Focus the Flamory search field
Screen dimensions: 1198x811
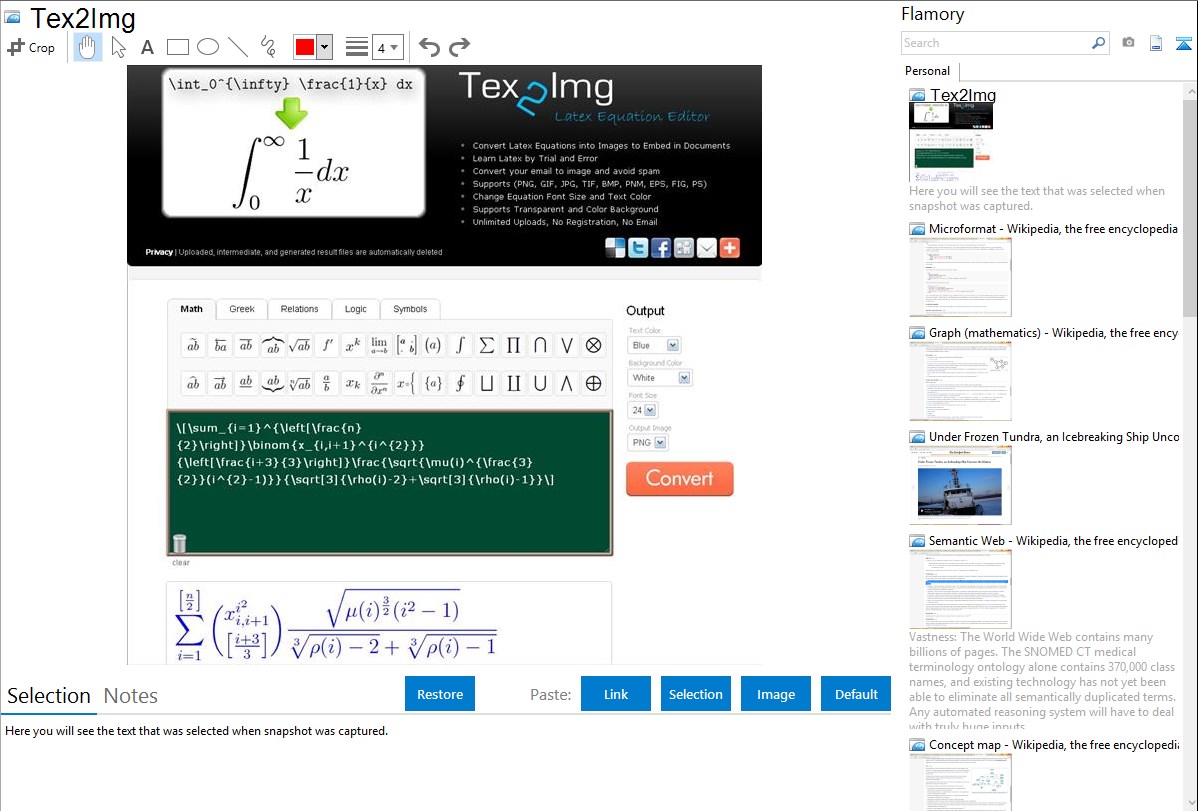[995, 43]
